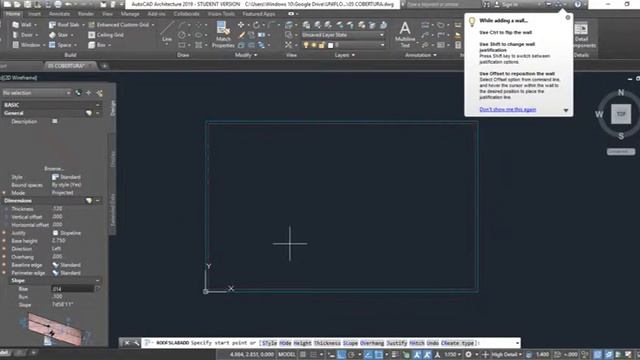Select the Rectangle draw tool
The height and width of the screenshot is (360, 640).
[x=182, y=45]
